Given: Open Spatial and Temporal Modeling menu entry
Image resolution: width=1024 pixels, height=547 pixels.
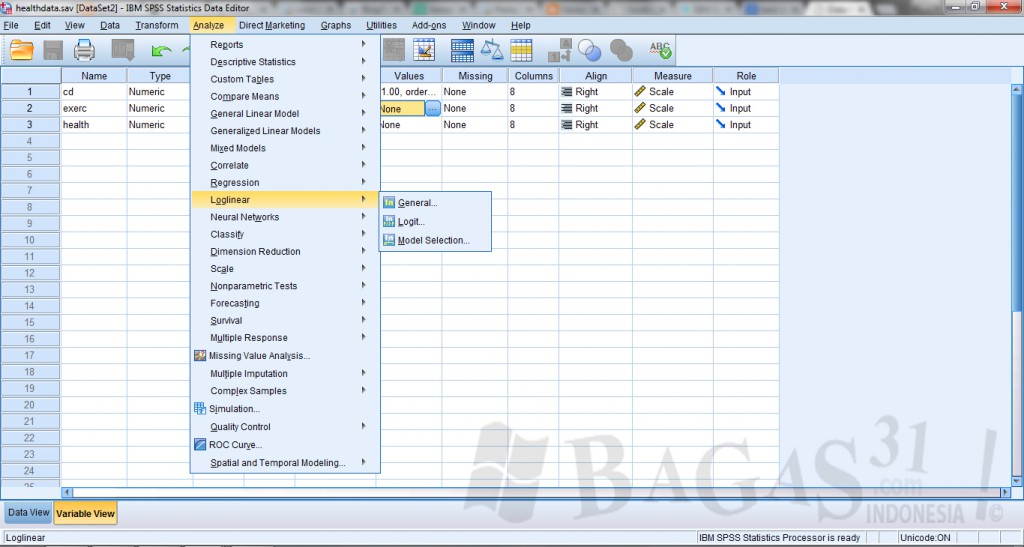Looking at the screenshot, I should tap(285, 463).
